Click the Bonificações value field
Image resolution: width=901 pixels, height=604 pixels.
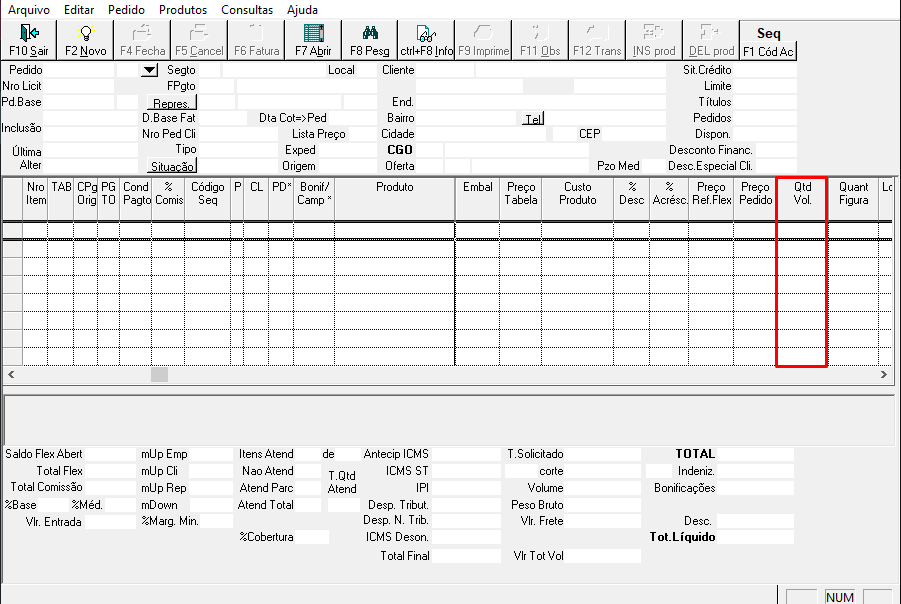click(x=756, y=488)
